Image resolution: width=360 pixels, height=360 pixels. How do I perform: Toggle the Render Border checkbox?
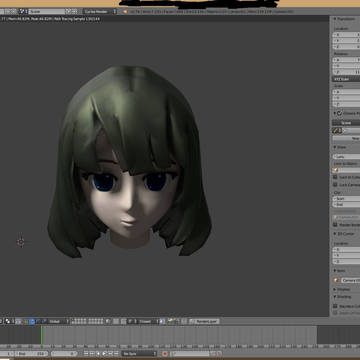pyautogui.click(x=336, y=225)
